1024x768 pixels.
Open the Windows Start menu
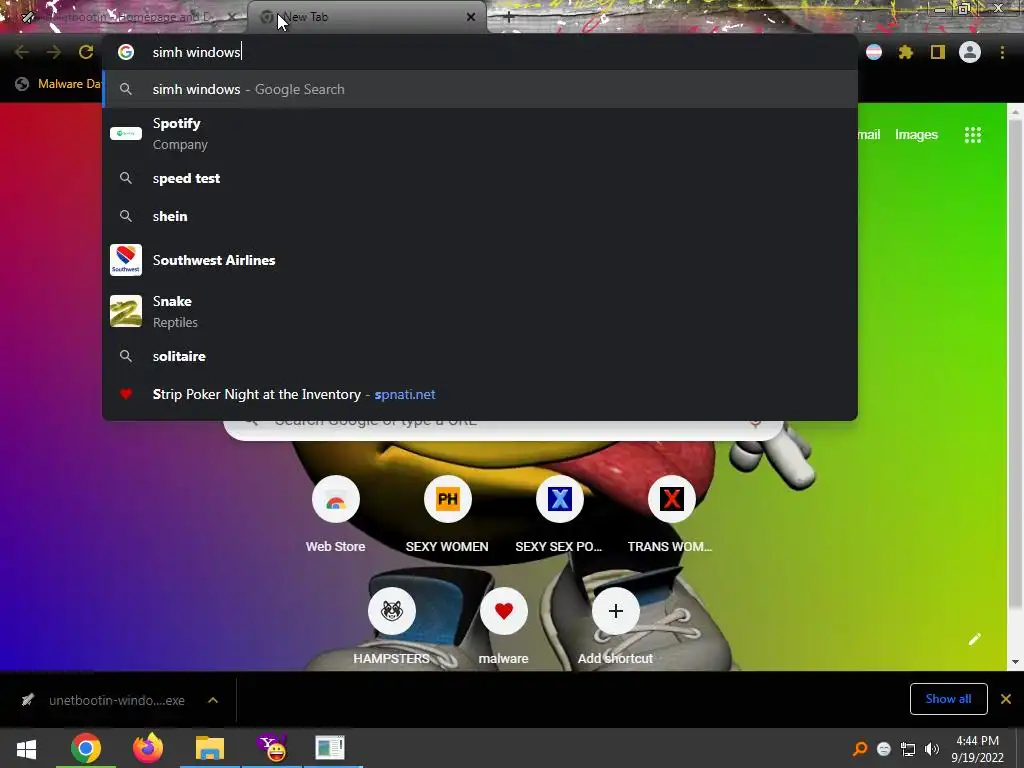coord(26,748)
